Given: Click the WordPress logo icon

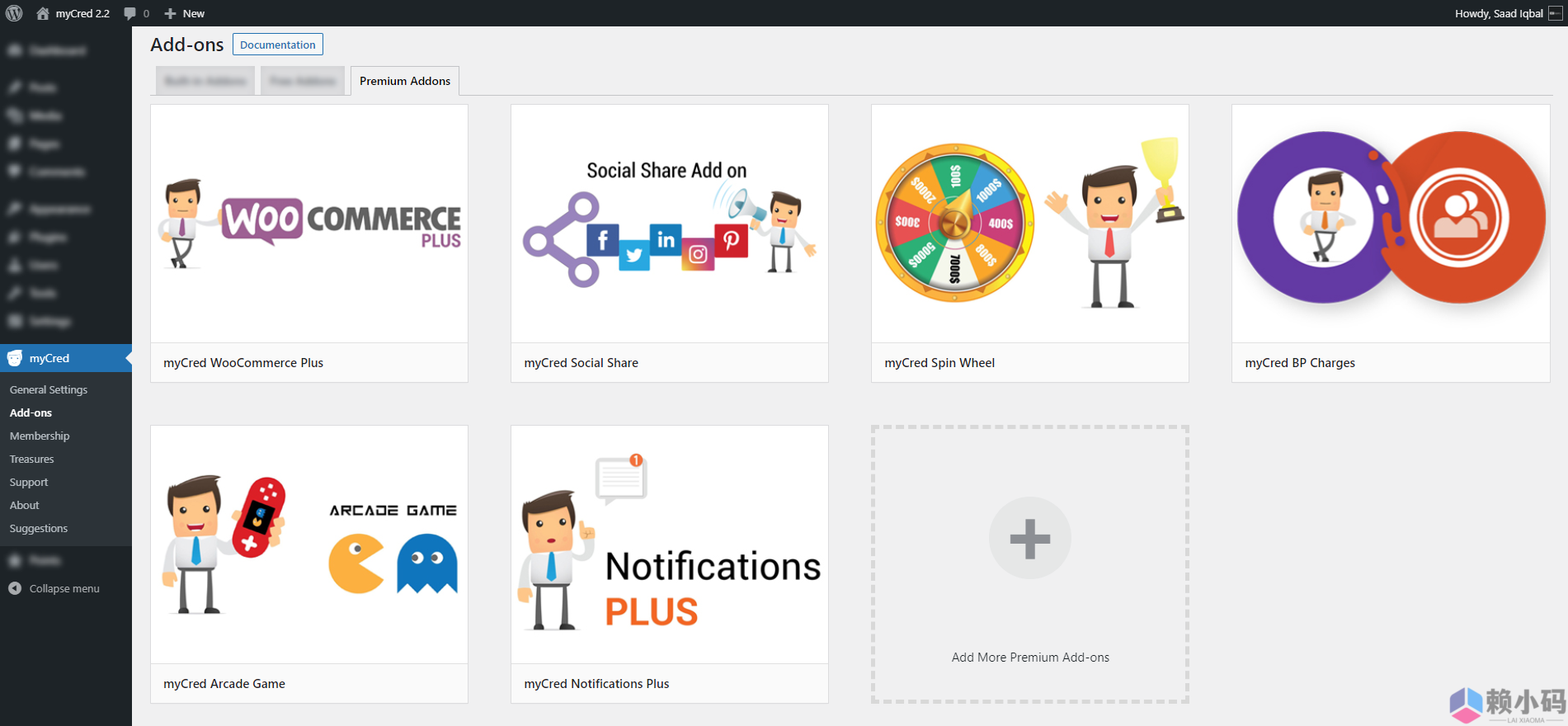Looking at the screenshot, I should 14,13.
